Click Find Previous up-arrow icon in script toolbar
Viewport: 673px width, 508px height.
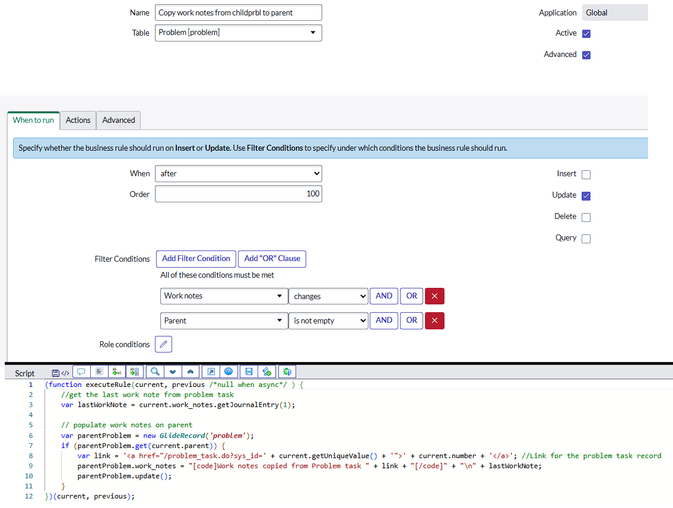click(x=191, y=372)
